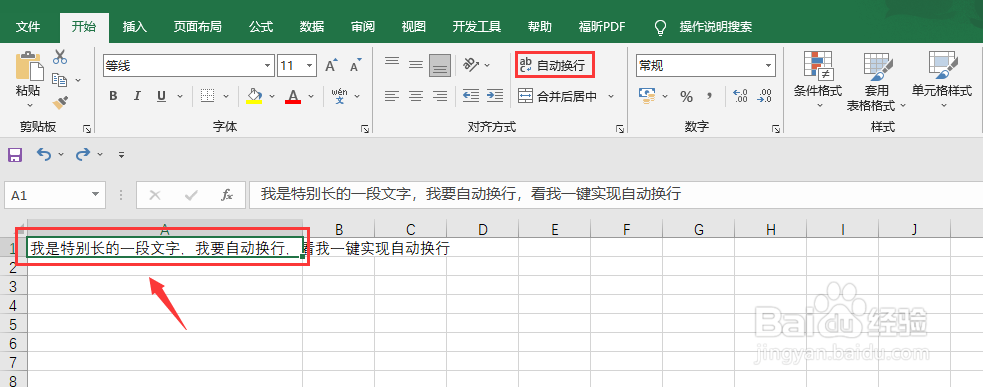This screenshot has width=983, height=387.
Task: Click the Cut scissors icon
Action: pos(60,56)
